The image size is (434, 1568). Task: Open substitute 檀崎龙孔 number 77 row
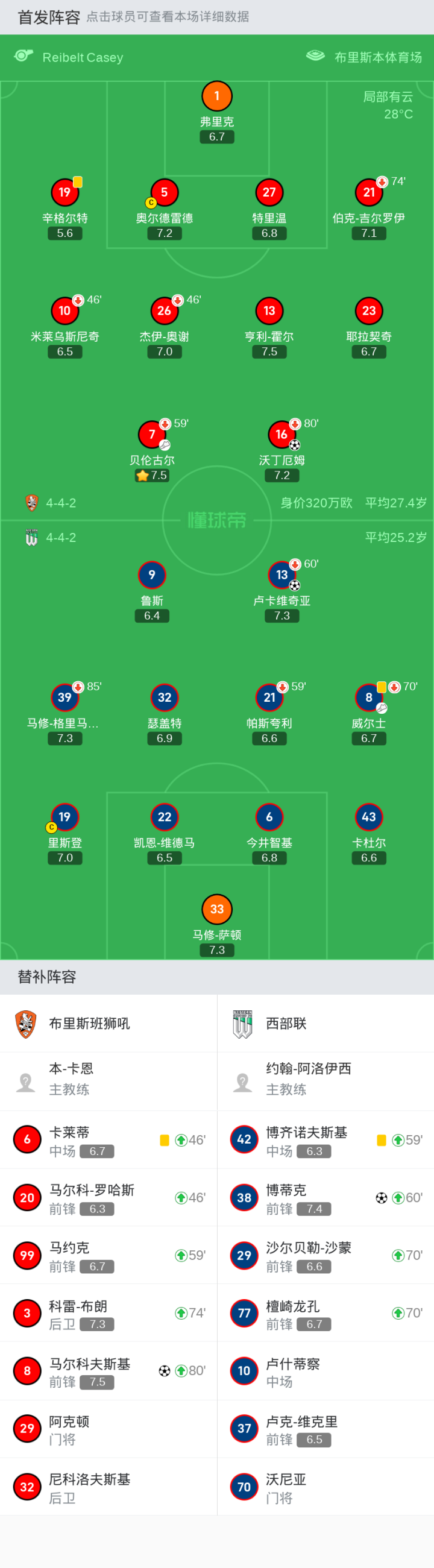(325, 1314)
